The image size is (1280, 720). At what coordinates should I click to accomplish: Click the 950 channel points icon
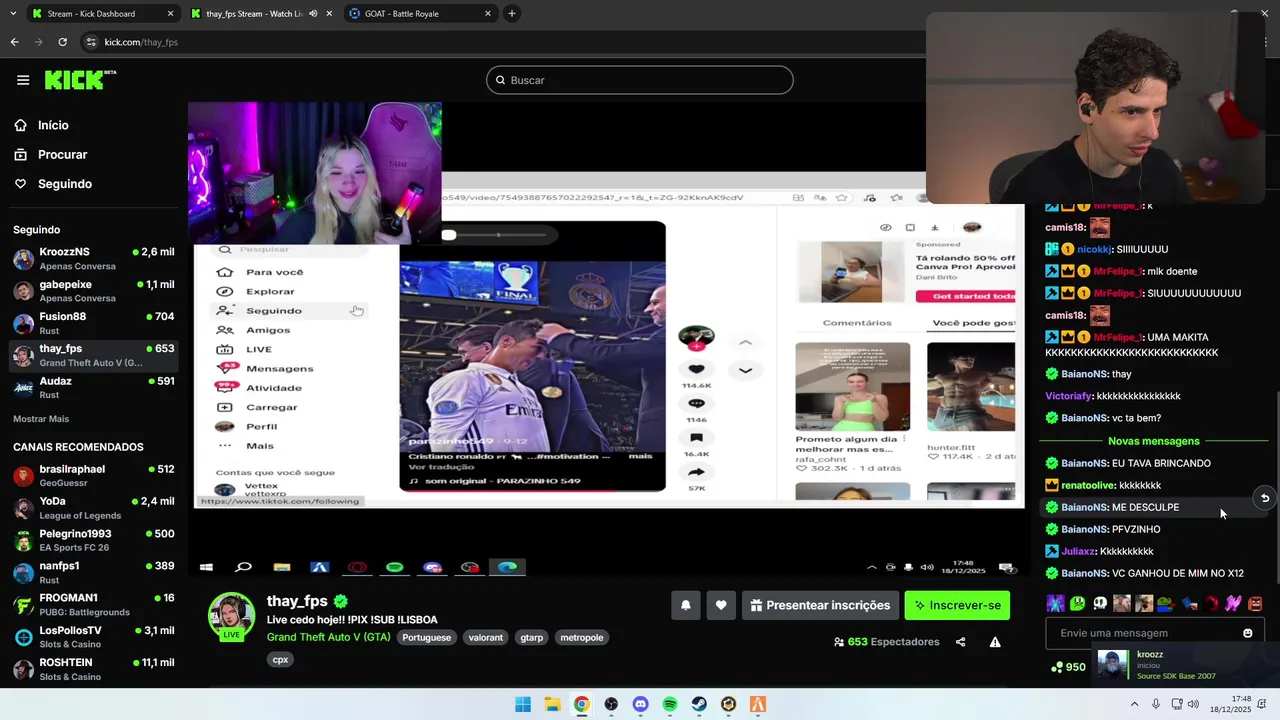click(1057, 667)
